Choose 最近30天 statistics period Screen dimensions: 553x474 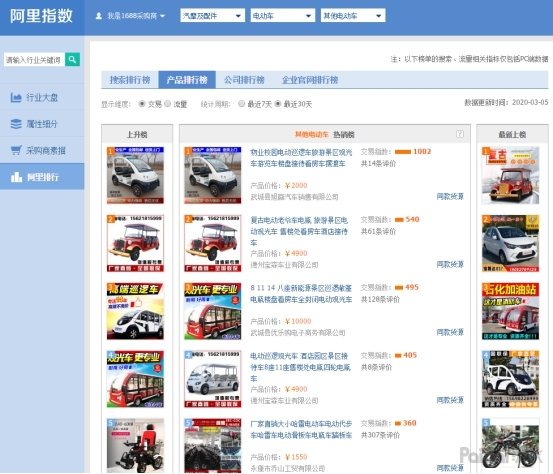point(278,104)
